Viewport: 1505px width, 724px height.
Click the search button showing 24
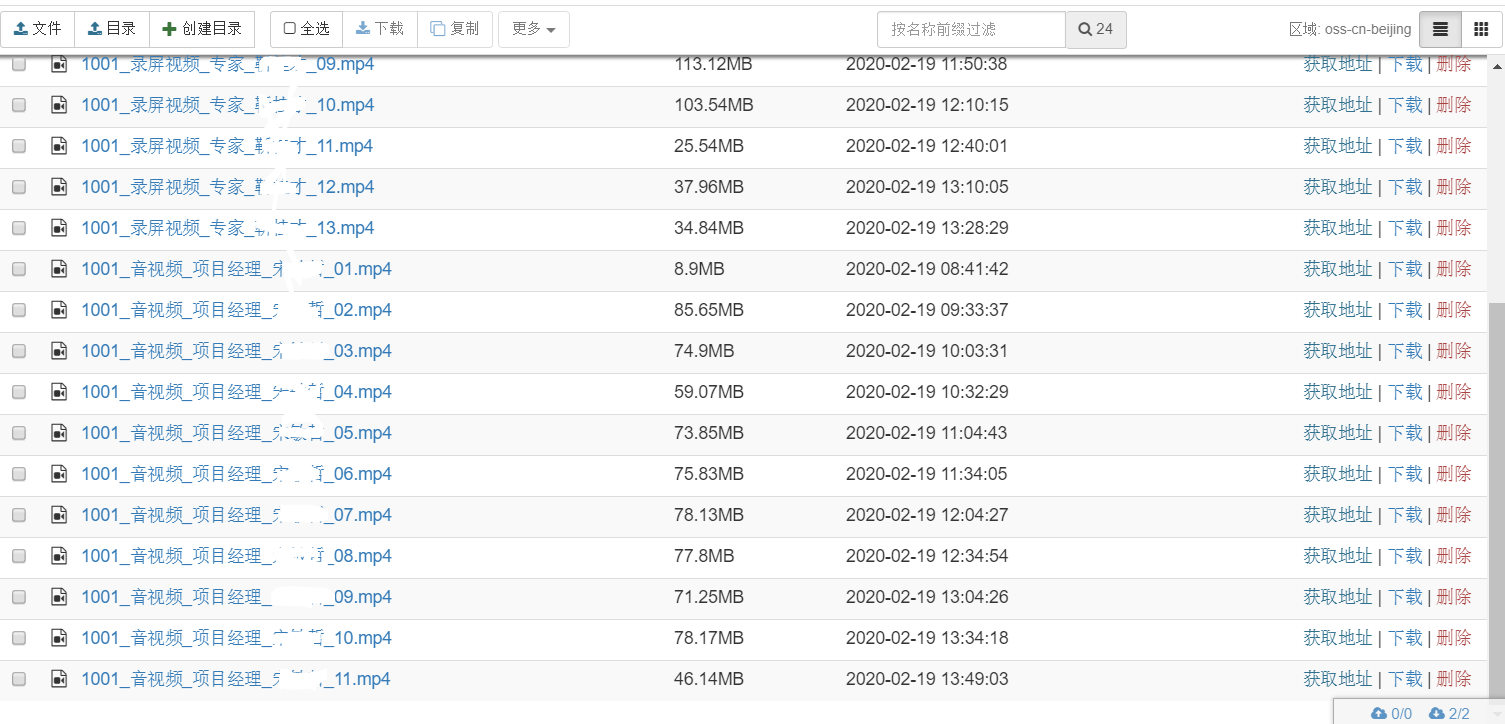(x=1096, y=29)
